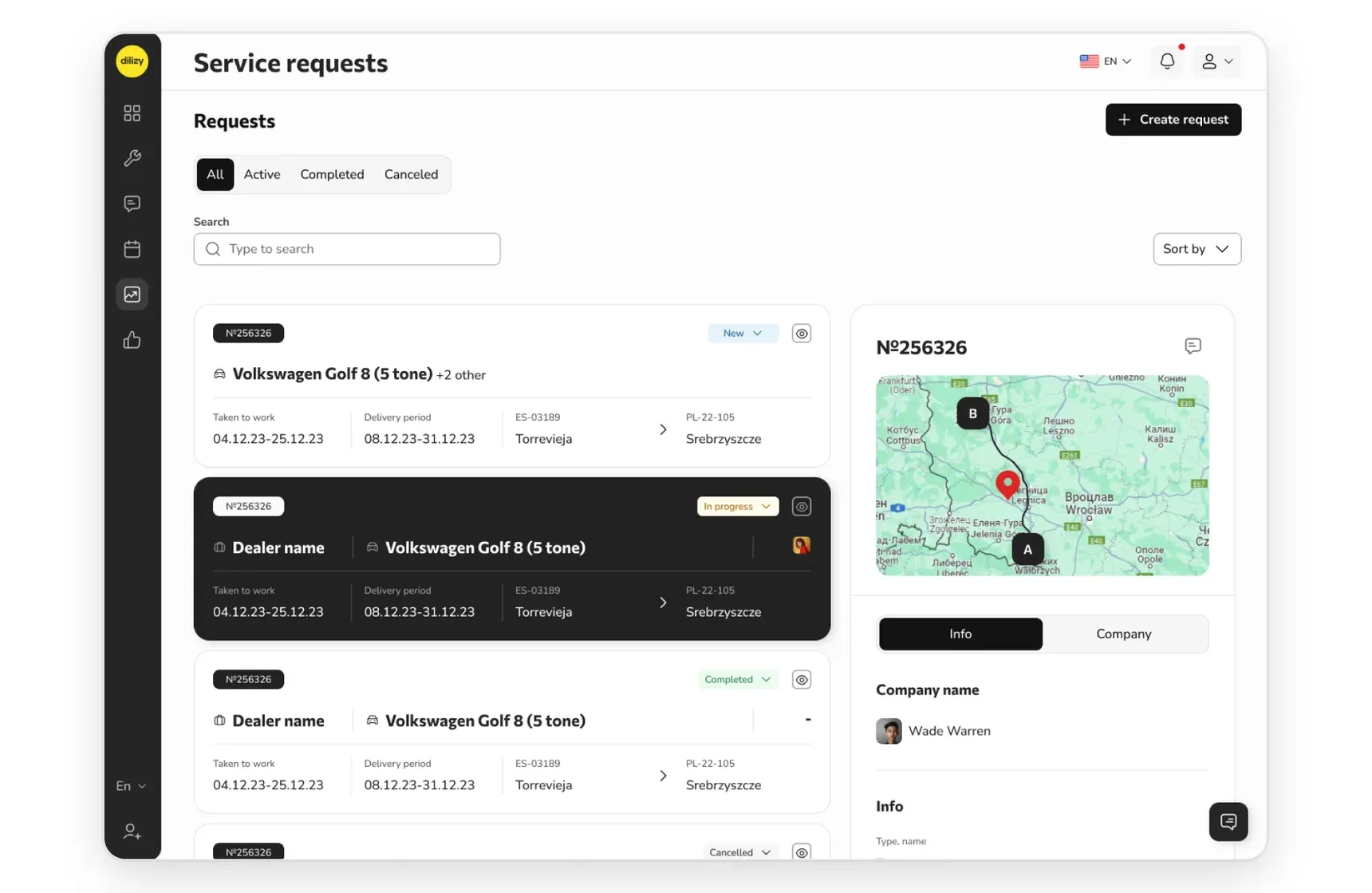The image size is (1372, 893).
Task: Open the user account menu in header
Action: pos(1217,61)
